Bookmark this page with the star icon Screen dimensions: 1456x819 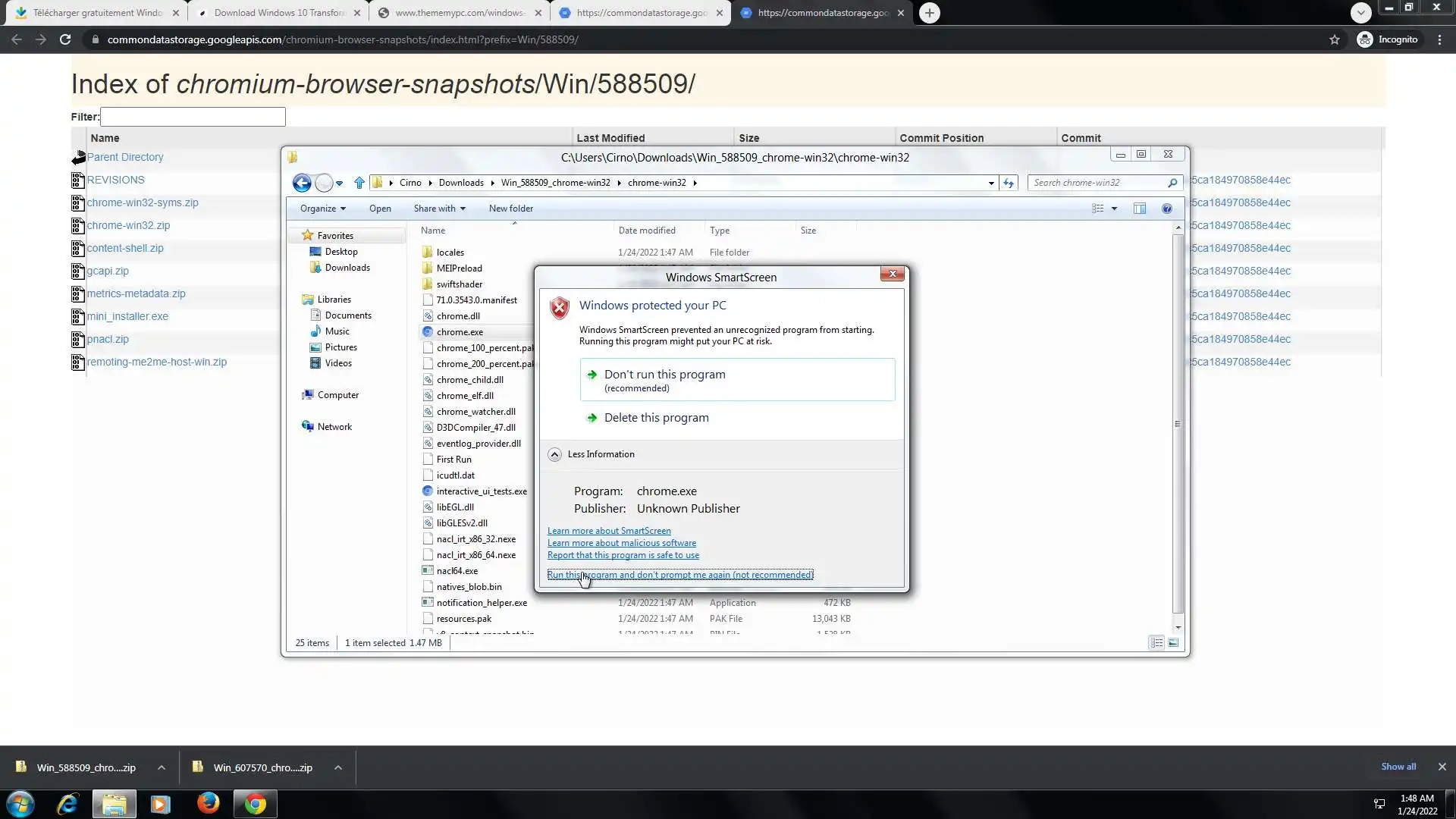1335,39
